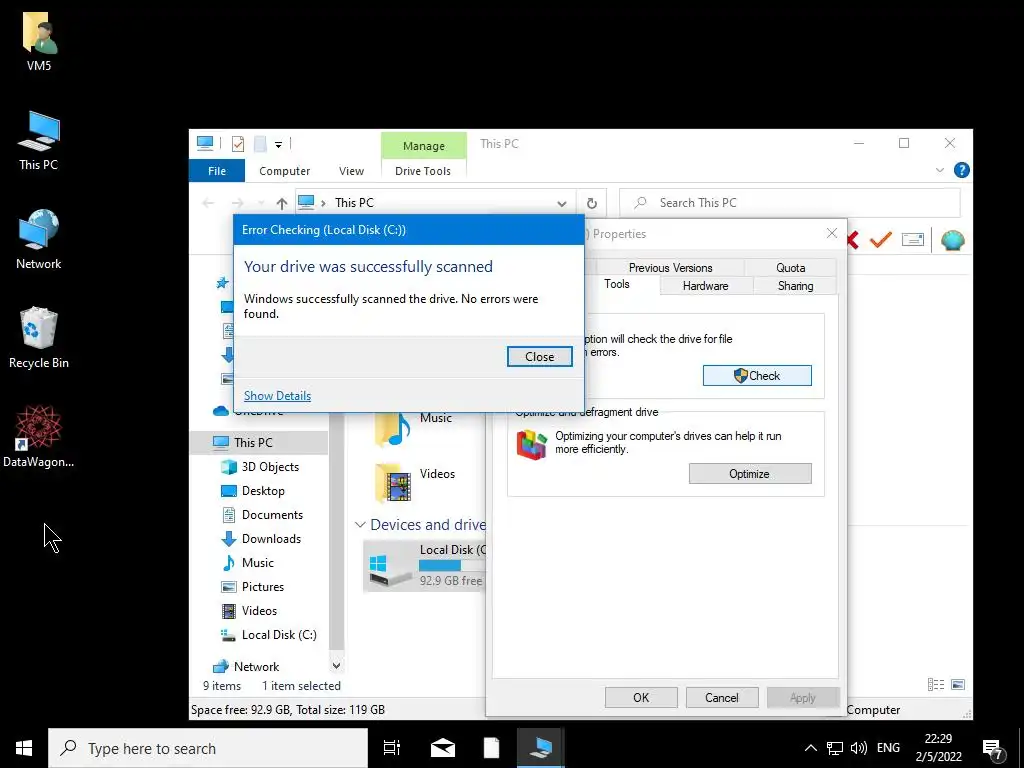Image resolution: width=1024 pixels, height=768 pixels.
Task: Open the File menu in Explorer
Action: [x=217, y=171]
